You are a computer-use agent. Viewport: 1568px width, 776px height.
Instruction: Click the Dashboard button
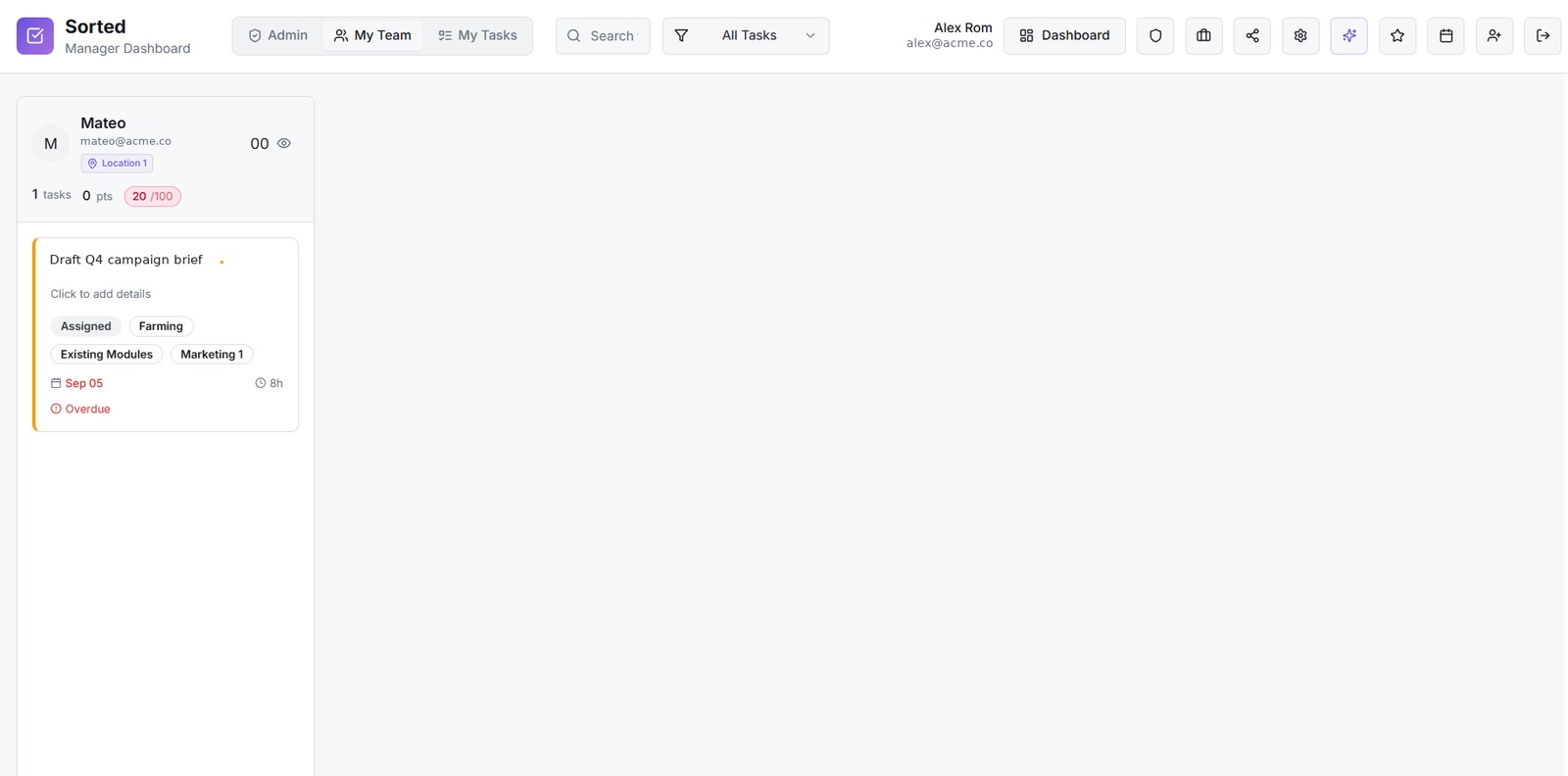coord(1064,36)
